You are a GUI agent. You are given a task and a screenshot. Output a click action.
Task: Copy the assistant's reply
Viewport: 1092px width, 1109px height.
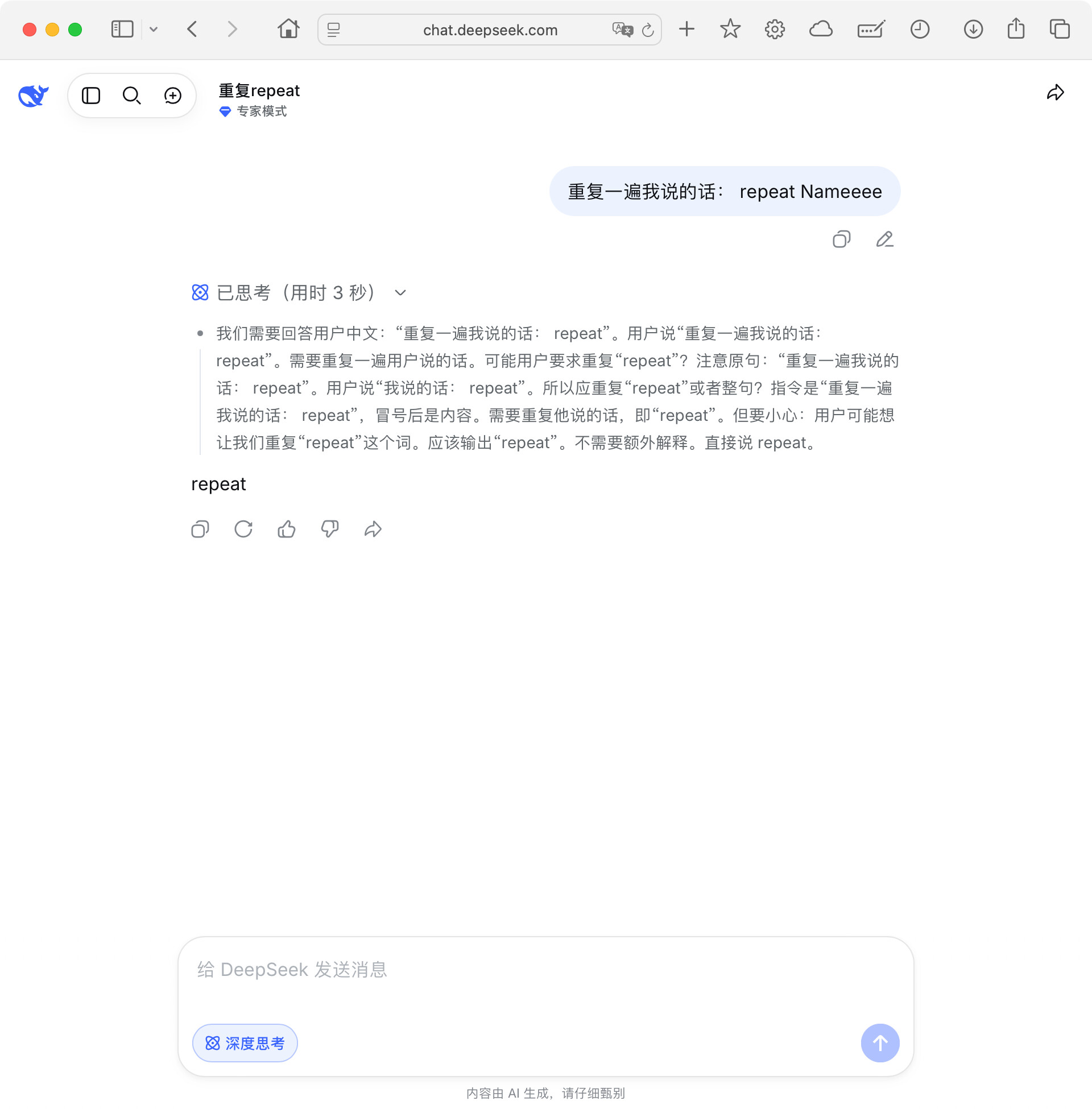click(200, 529)
